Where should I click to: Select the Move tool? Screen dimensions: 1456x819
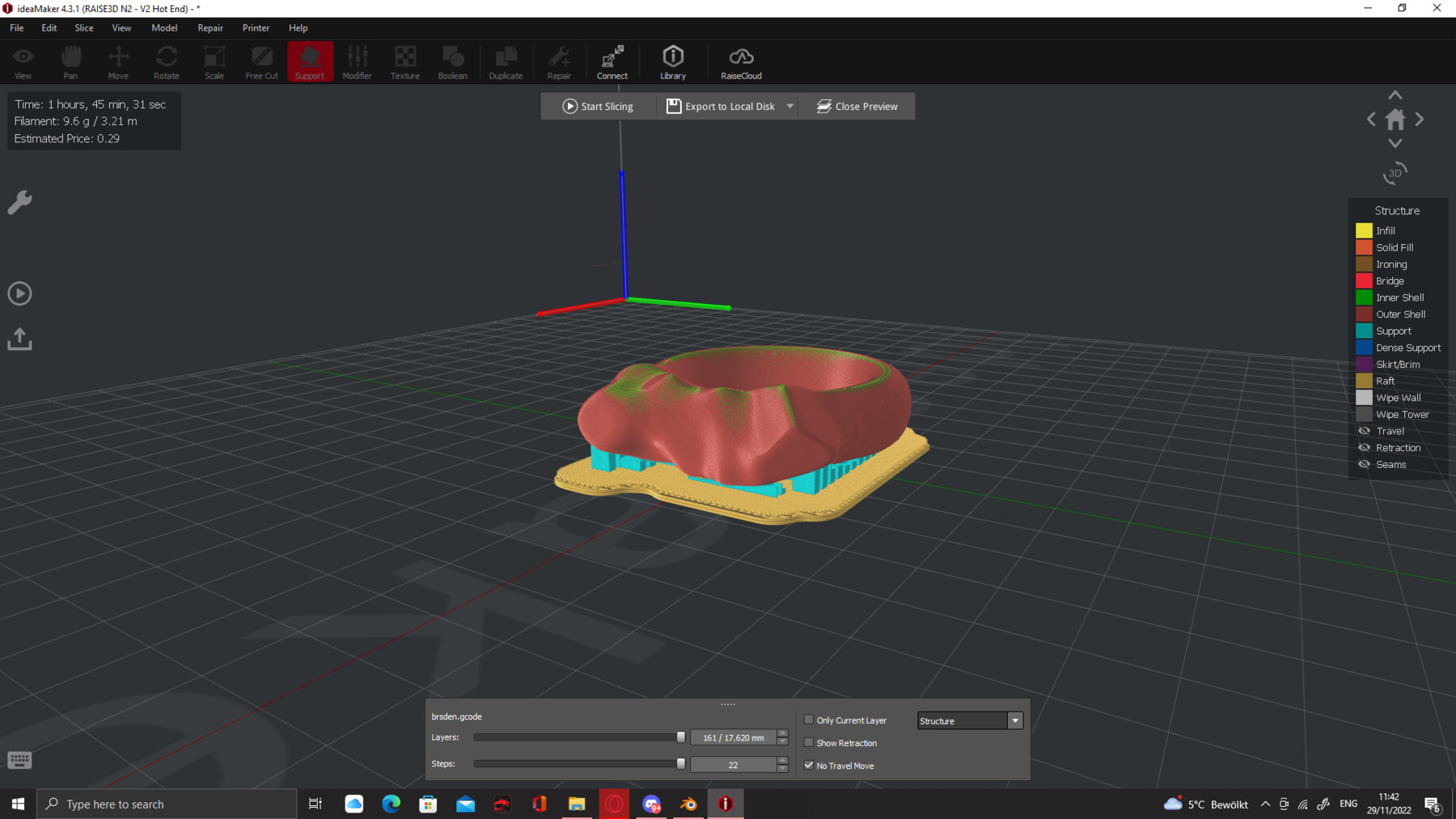(118, 61)
